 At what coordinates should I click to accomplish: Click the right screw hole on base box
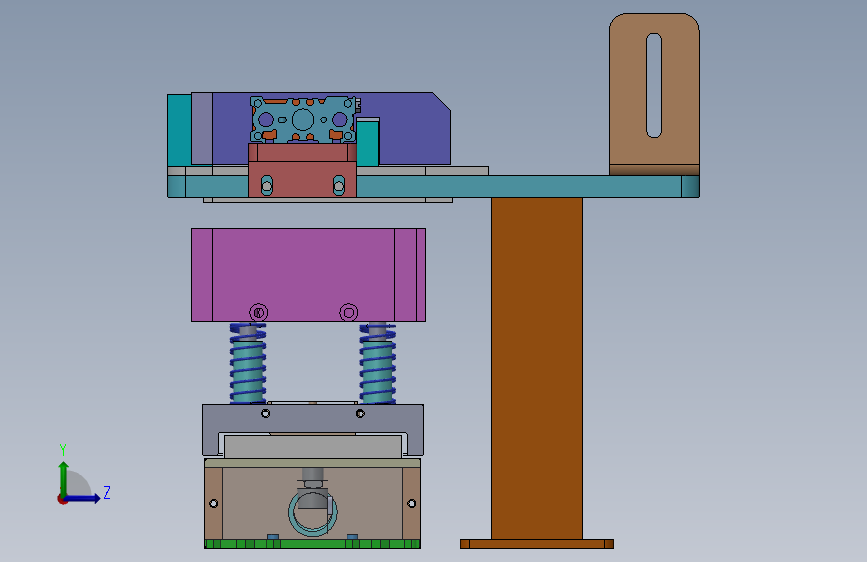click(x=411, y=503)
